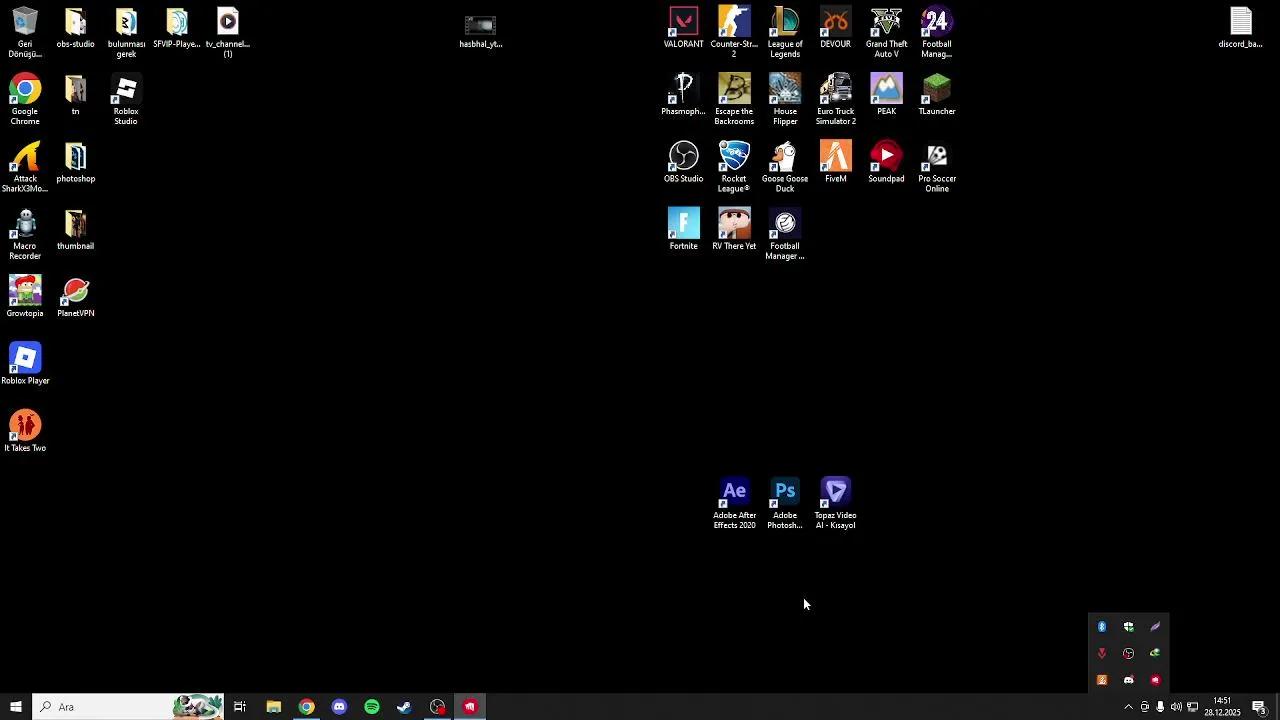Open the Windows Start menu
The height and width of the screenshot is (720, 1280).
pos(16,707)
